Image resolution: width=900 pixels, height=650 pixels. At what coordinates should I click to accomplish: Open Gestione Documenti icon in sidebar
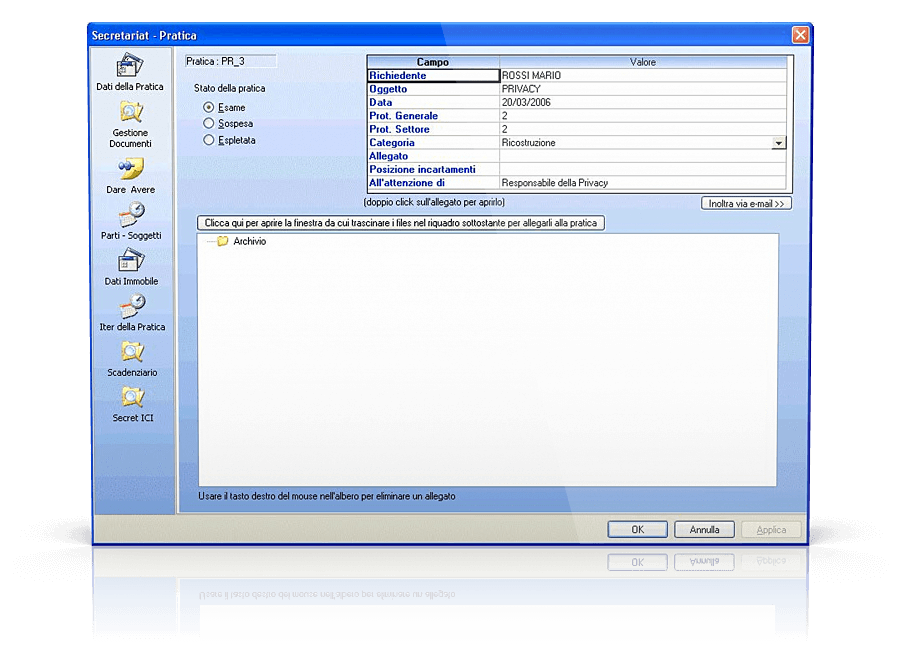[131, 111]
